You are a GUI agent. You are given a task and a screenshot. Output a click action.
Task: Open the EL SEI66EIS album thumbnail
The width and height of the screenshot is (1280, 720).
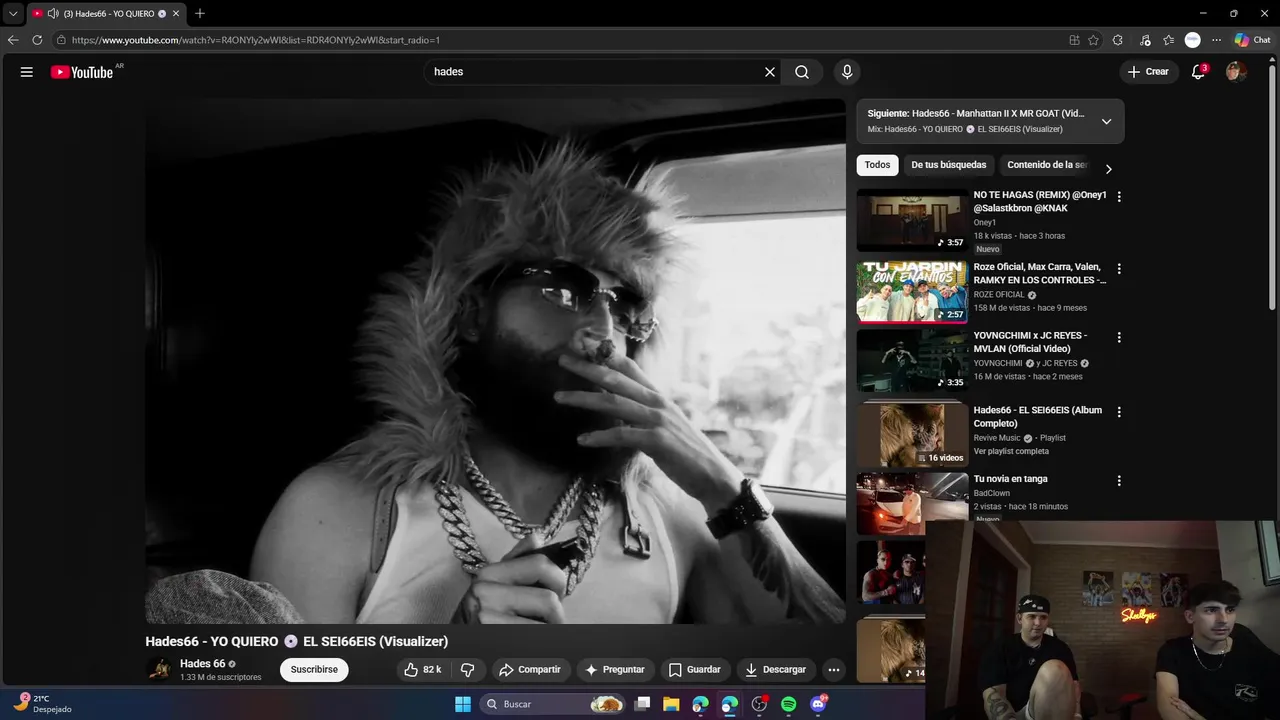912,435
